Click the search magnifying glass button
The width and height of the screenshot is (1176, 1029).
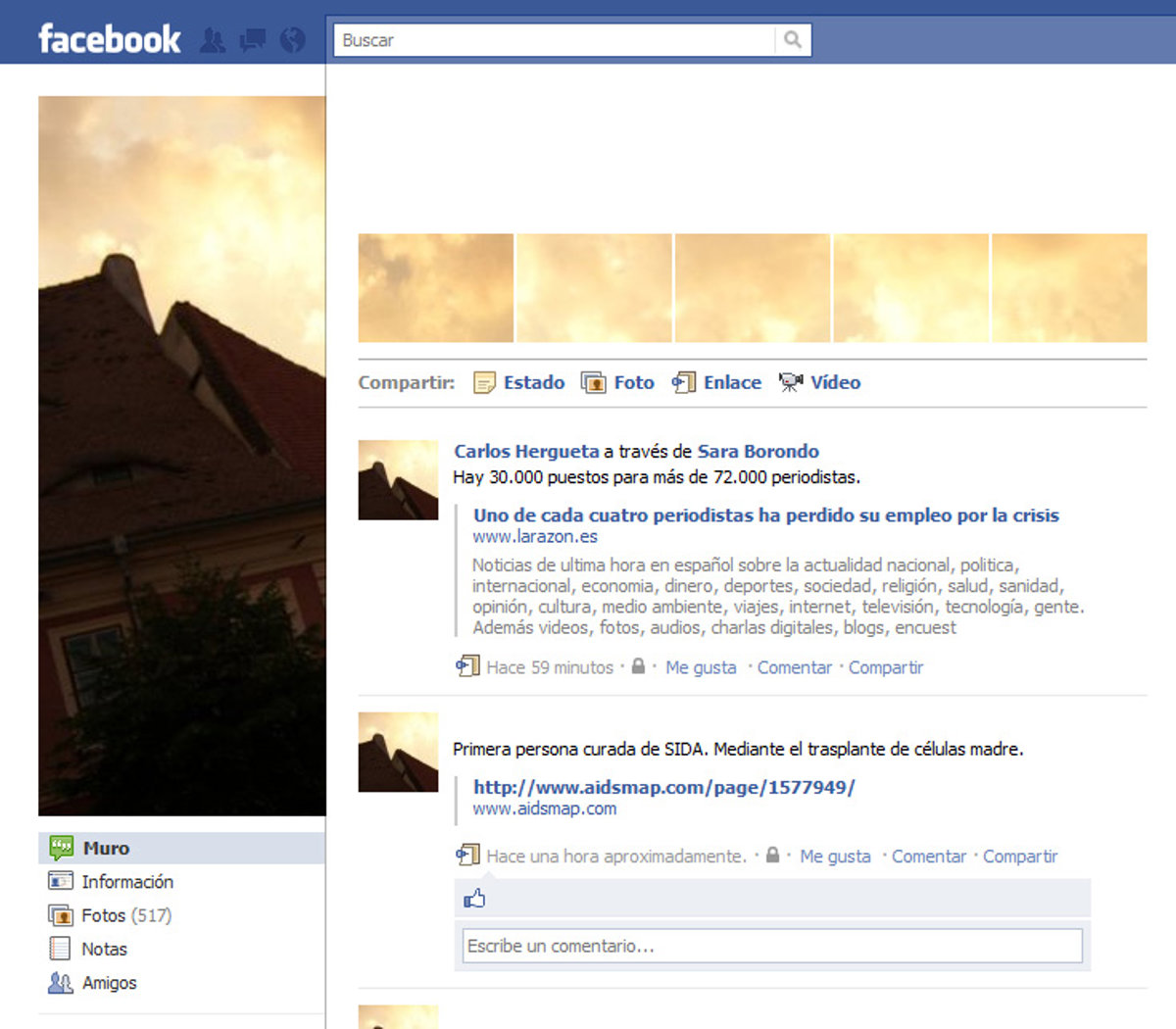(793, 40)
